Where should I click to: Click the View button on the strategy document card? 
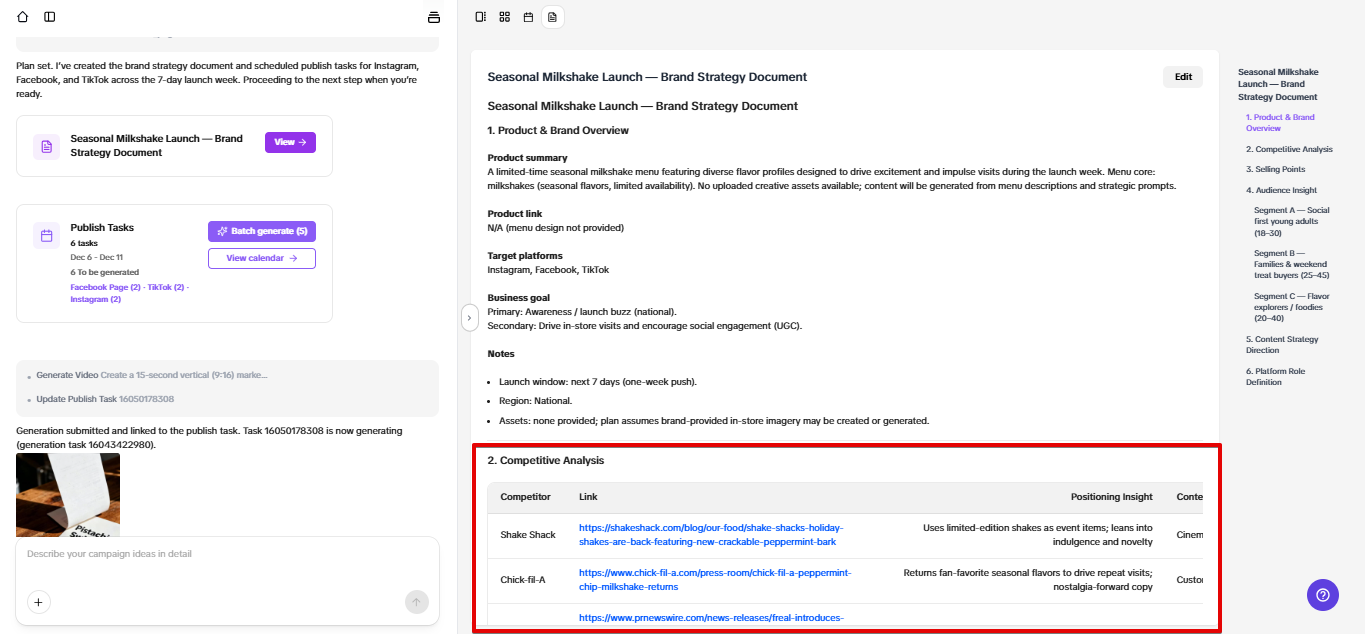pyautogui.click(x=290, y=142)
